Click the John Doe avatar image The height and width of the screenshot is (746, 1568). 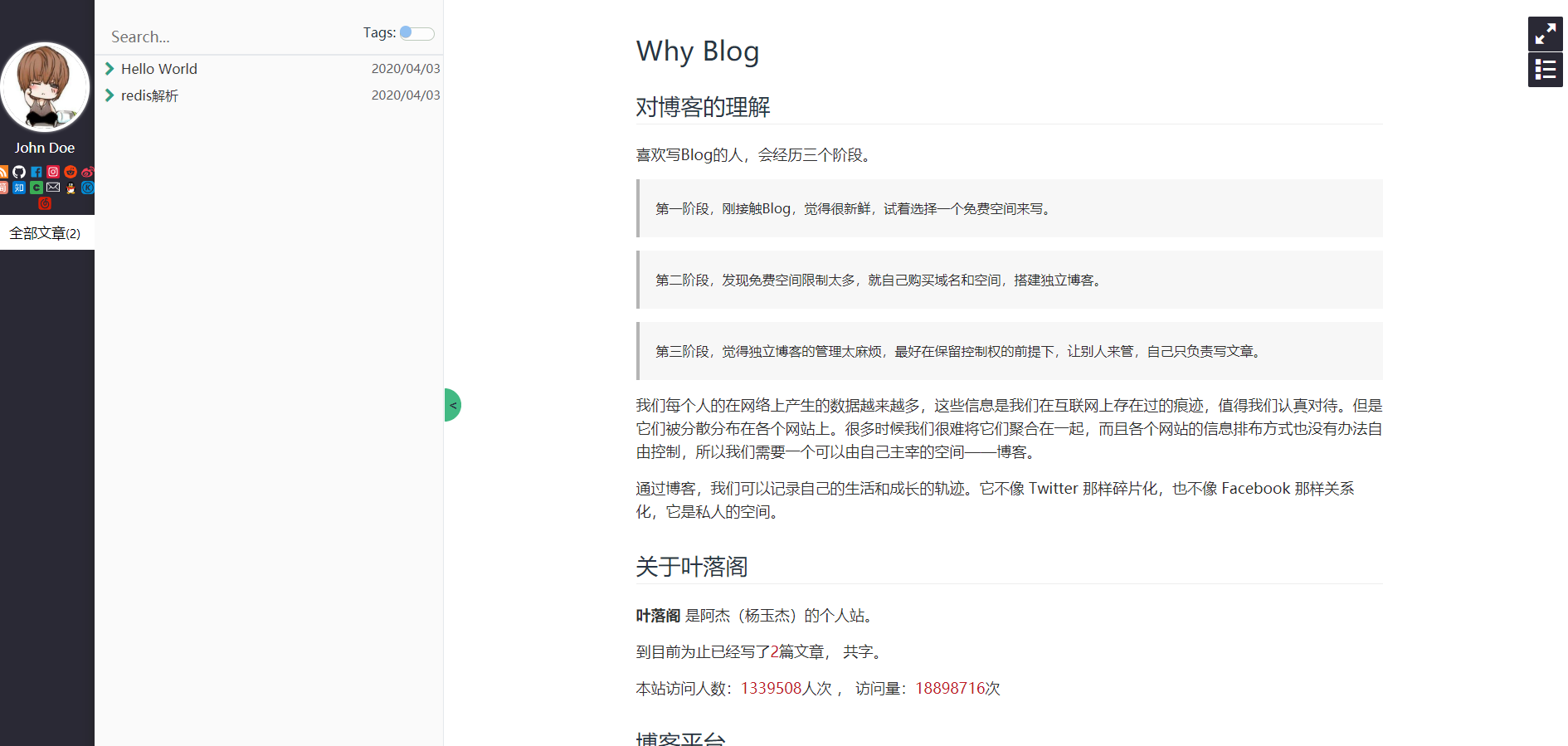(45, 87)
